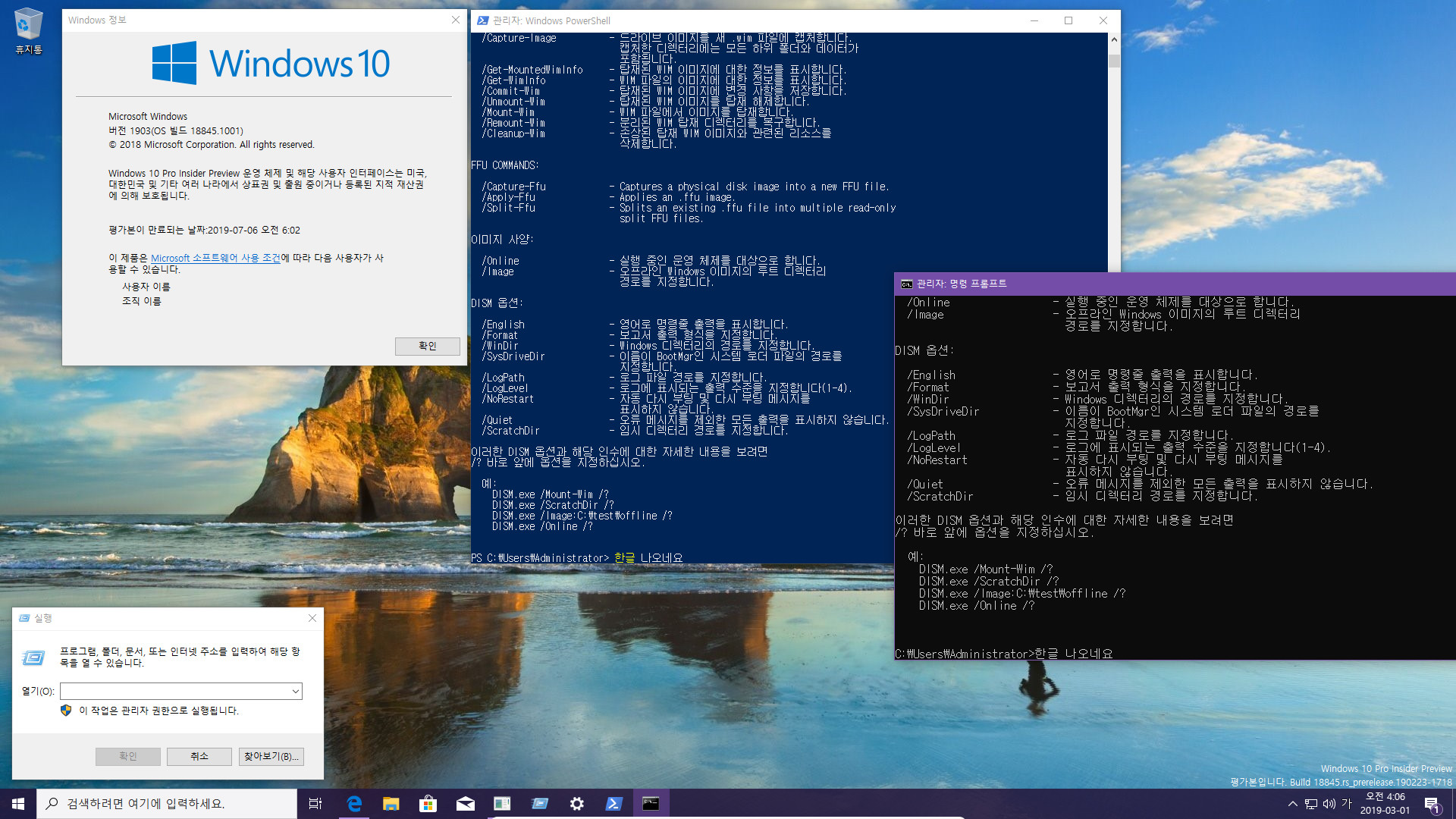Click the Run dialog program icon
This screenshot has width=1456, height=819.
33,657
